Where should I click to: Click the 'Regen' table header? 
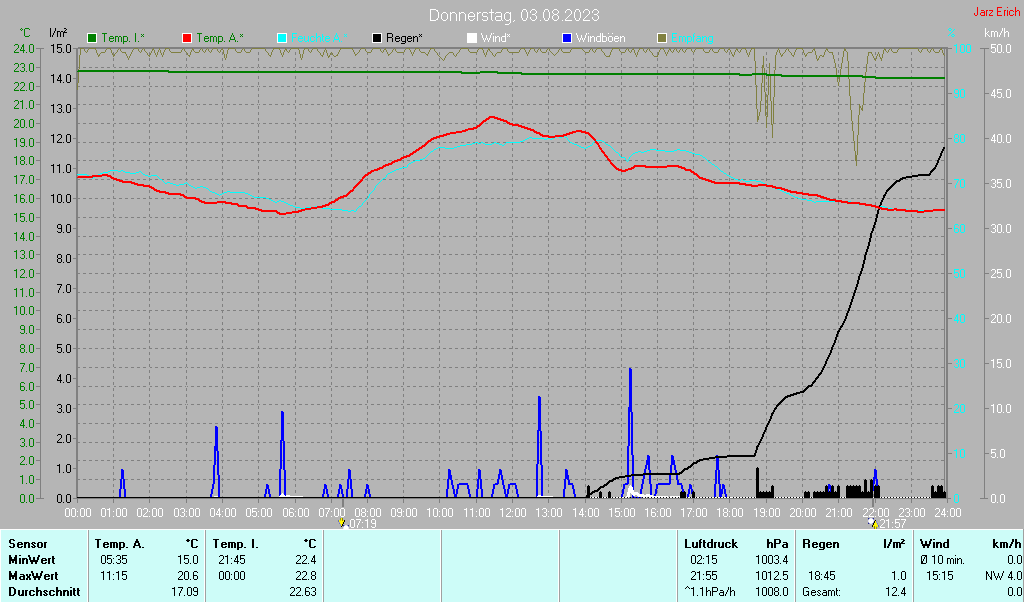point(821,544)
